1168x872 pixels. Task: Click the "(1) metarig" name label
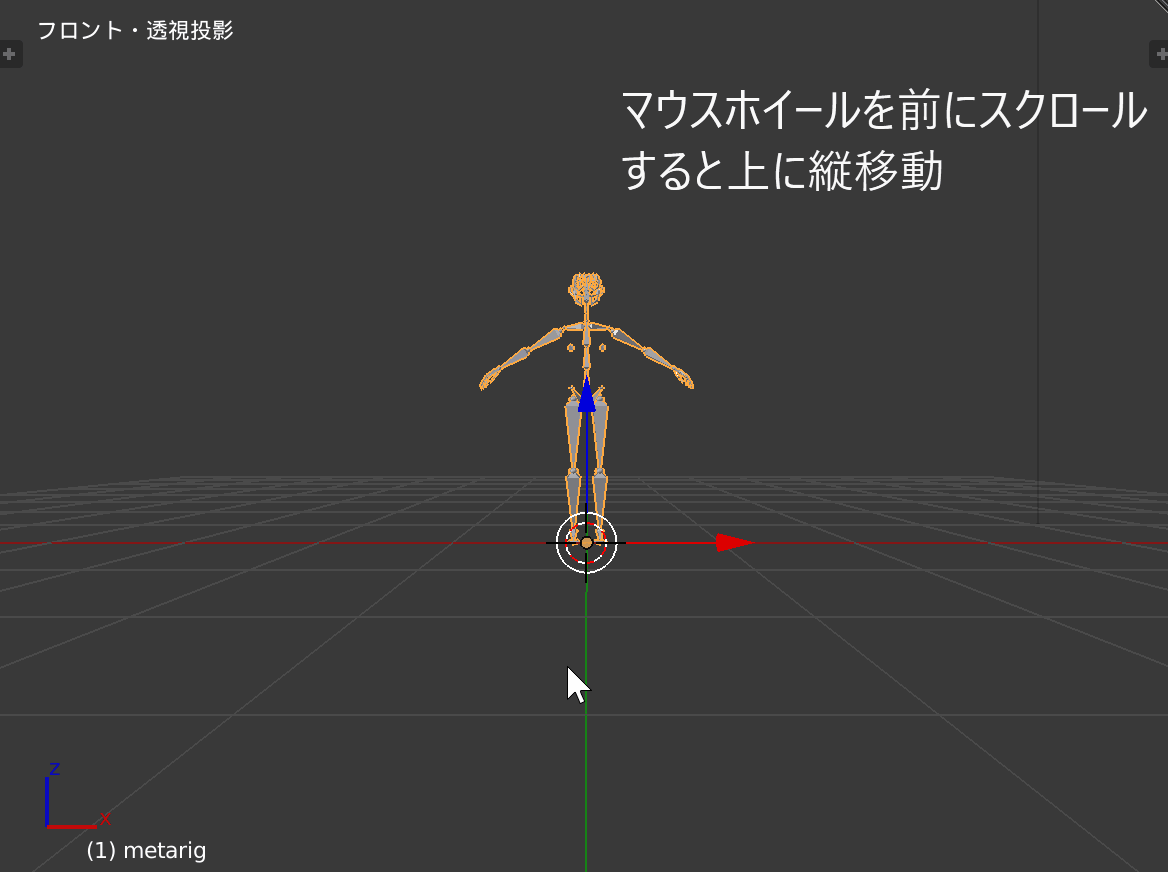click(144, 850)
